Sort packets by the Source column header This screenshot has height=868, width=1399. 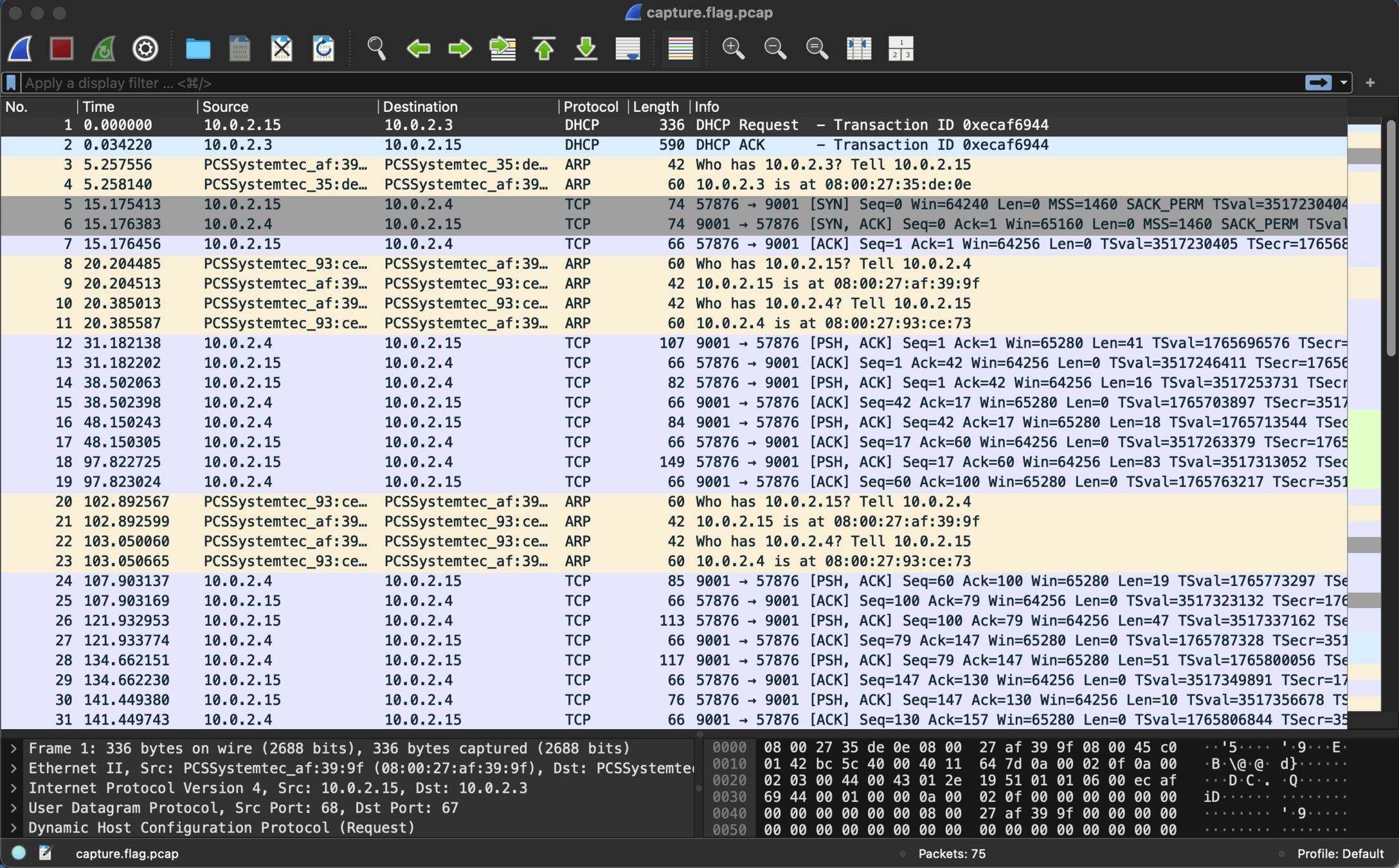click(x=225, y=107)
